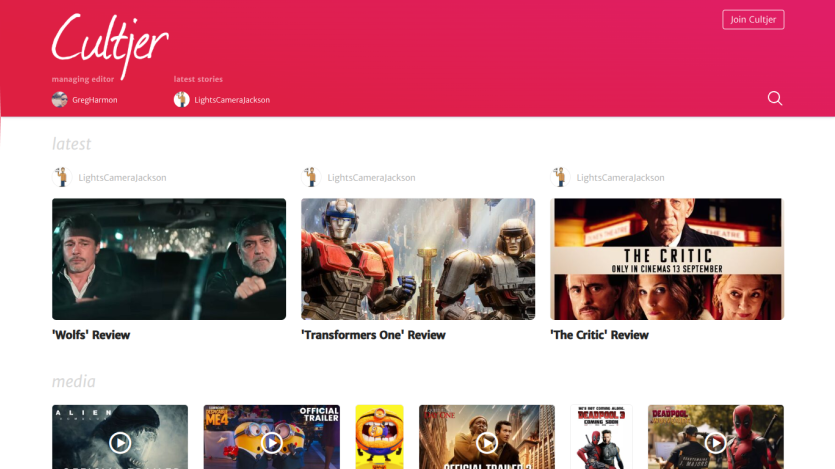This screenshot has height=469, width=835.
Task: Play the Alien trailer video
Action: click(x=120, y=442)
